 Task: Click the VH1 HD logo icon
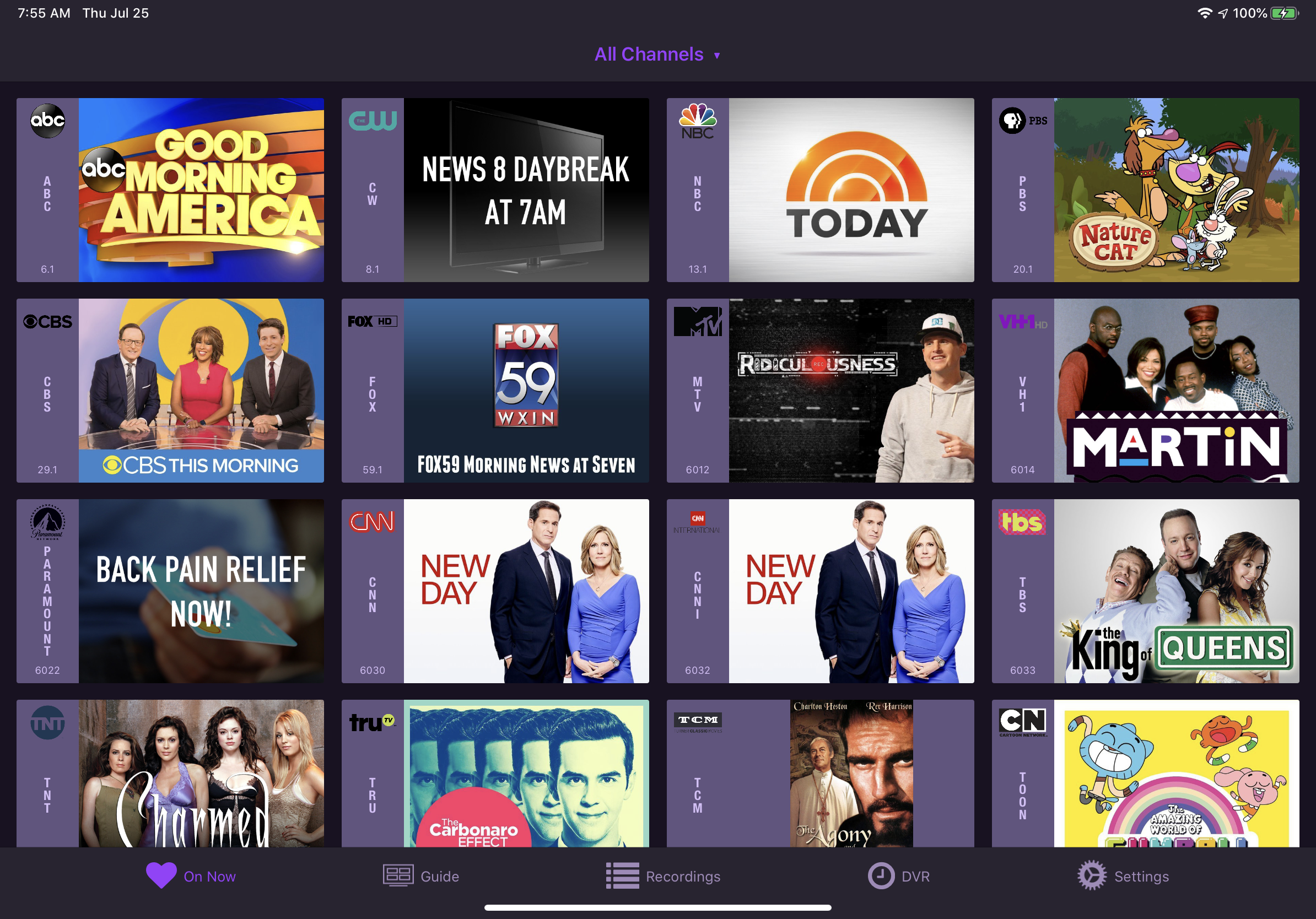[1023, 322]
